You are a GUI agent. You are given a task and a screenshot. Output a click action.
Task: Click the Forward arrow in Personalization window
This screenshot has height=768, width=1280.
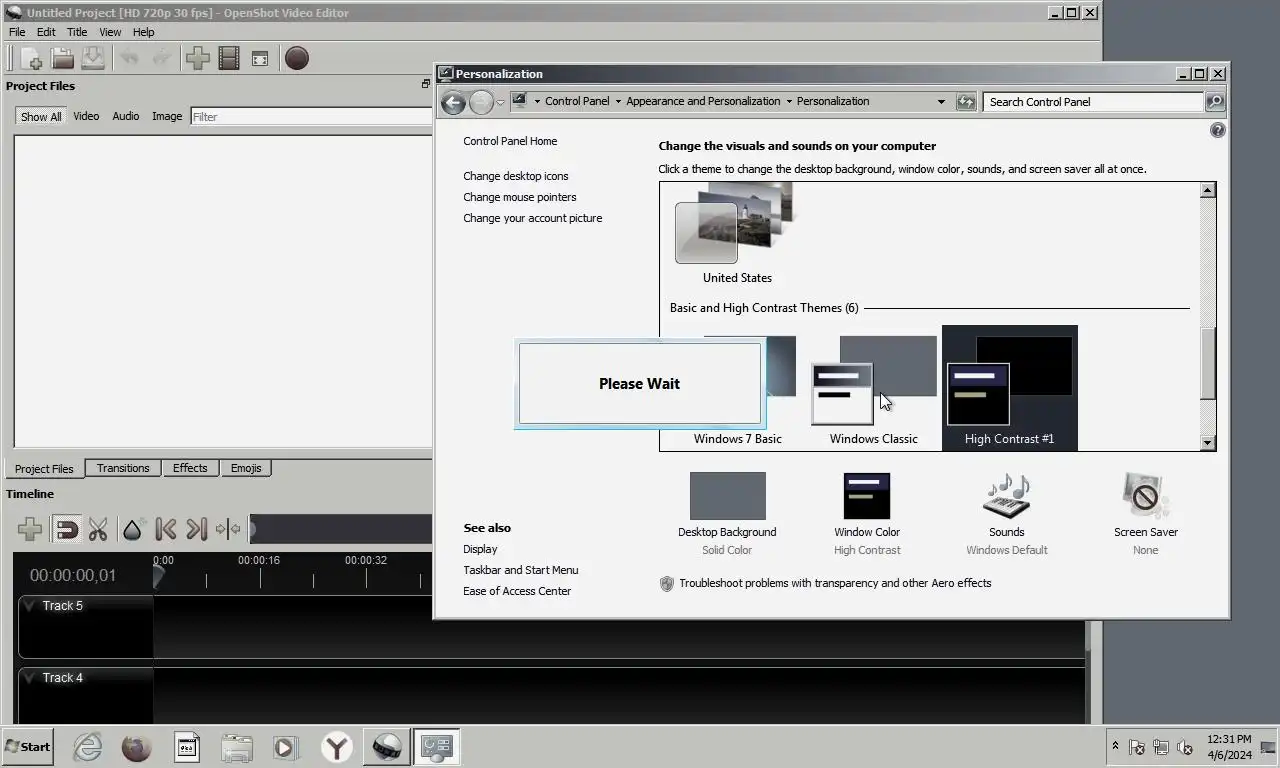(x=482, y=102)
